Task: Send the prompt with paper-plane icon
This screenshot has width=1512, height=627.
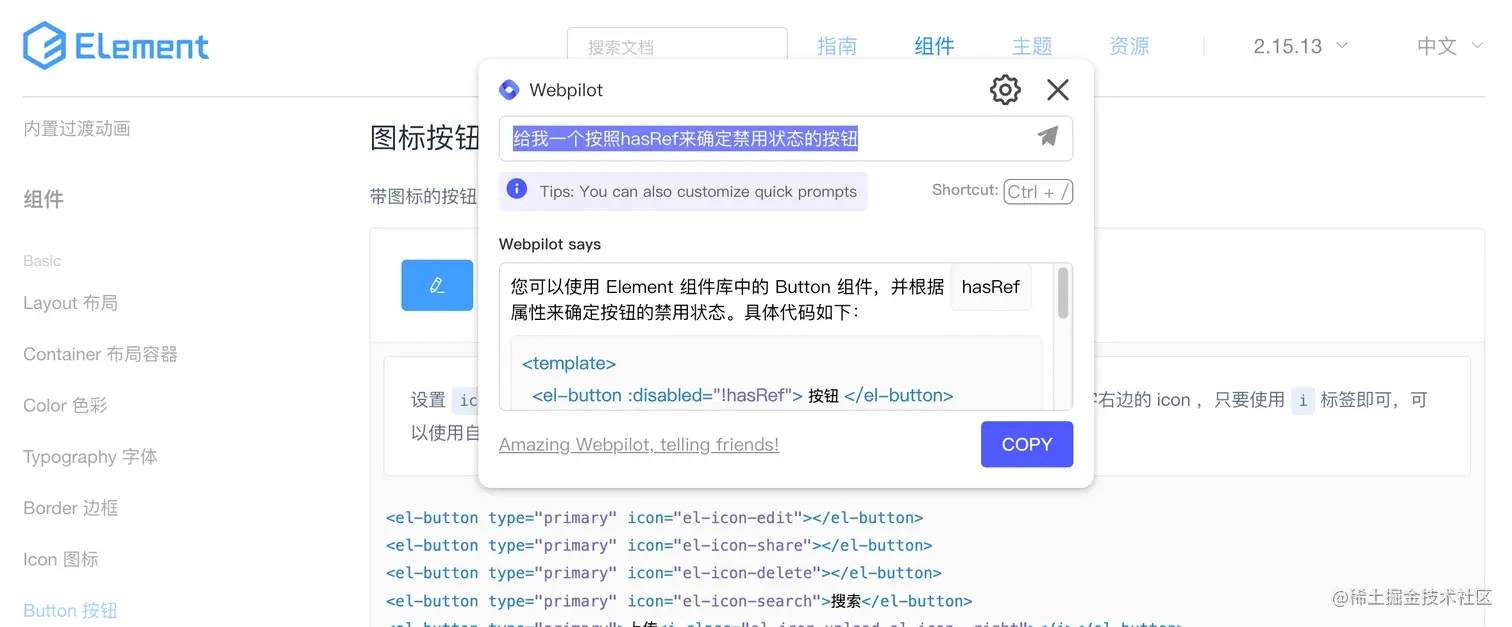Action: 1047,137
